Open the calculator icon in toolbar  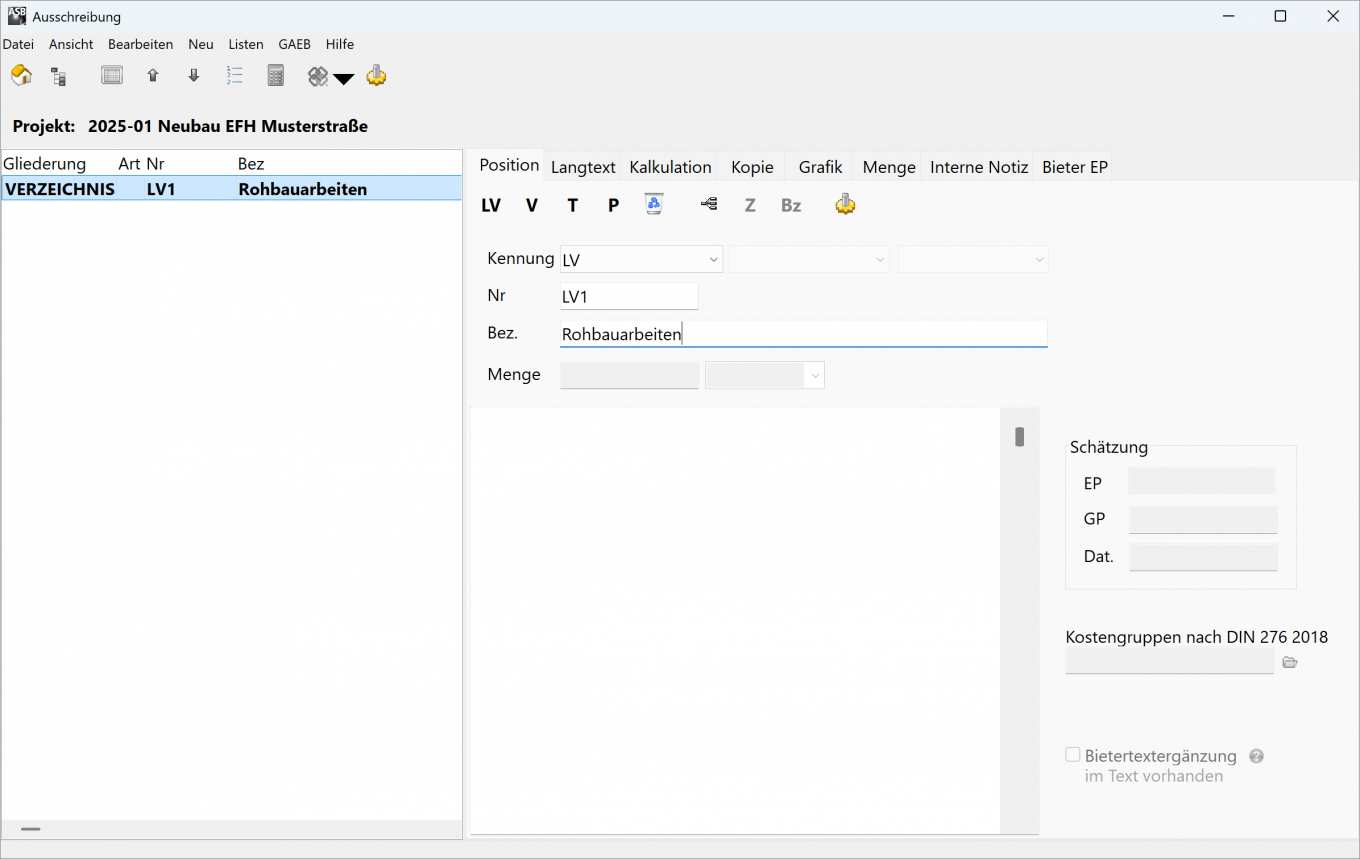(x=276, y=76)
